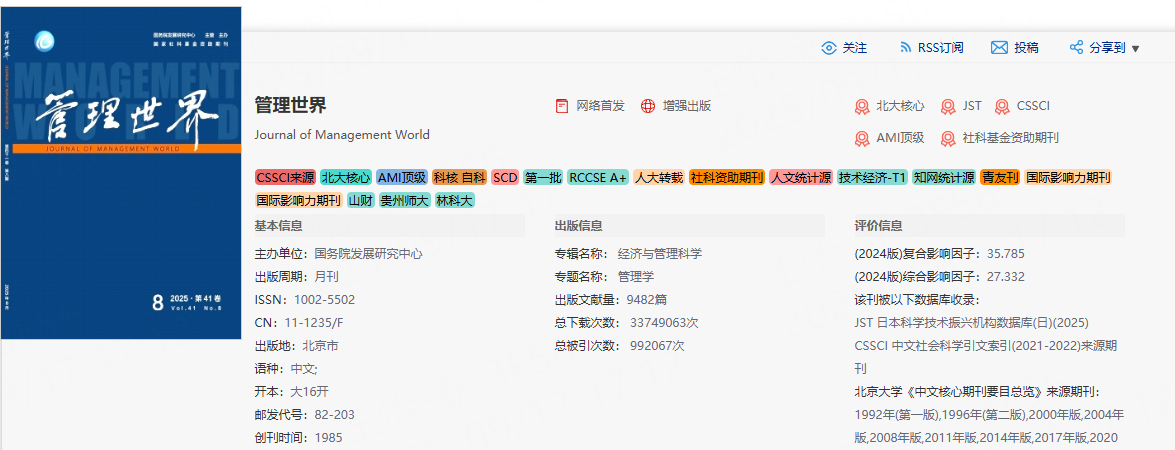The width and height of the screenshot is (1175, 450).
Task: Click the RSS feed icon
Action: (905, 48)
